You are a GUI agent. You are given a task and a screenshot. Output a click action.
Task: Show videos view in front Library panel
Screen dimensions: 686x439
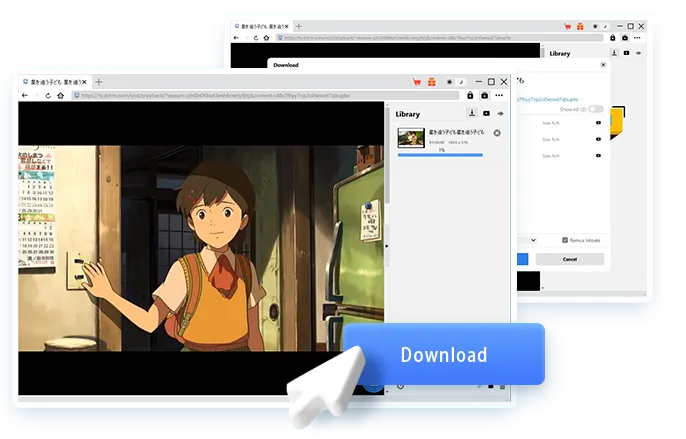point(486,113)
